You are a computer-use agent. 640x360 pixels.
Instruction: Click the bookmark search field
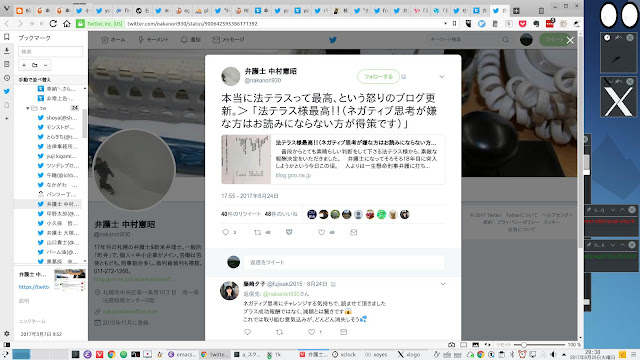[x=51, y=51]
